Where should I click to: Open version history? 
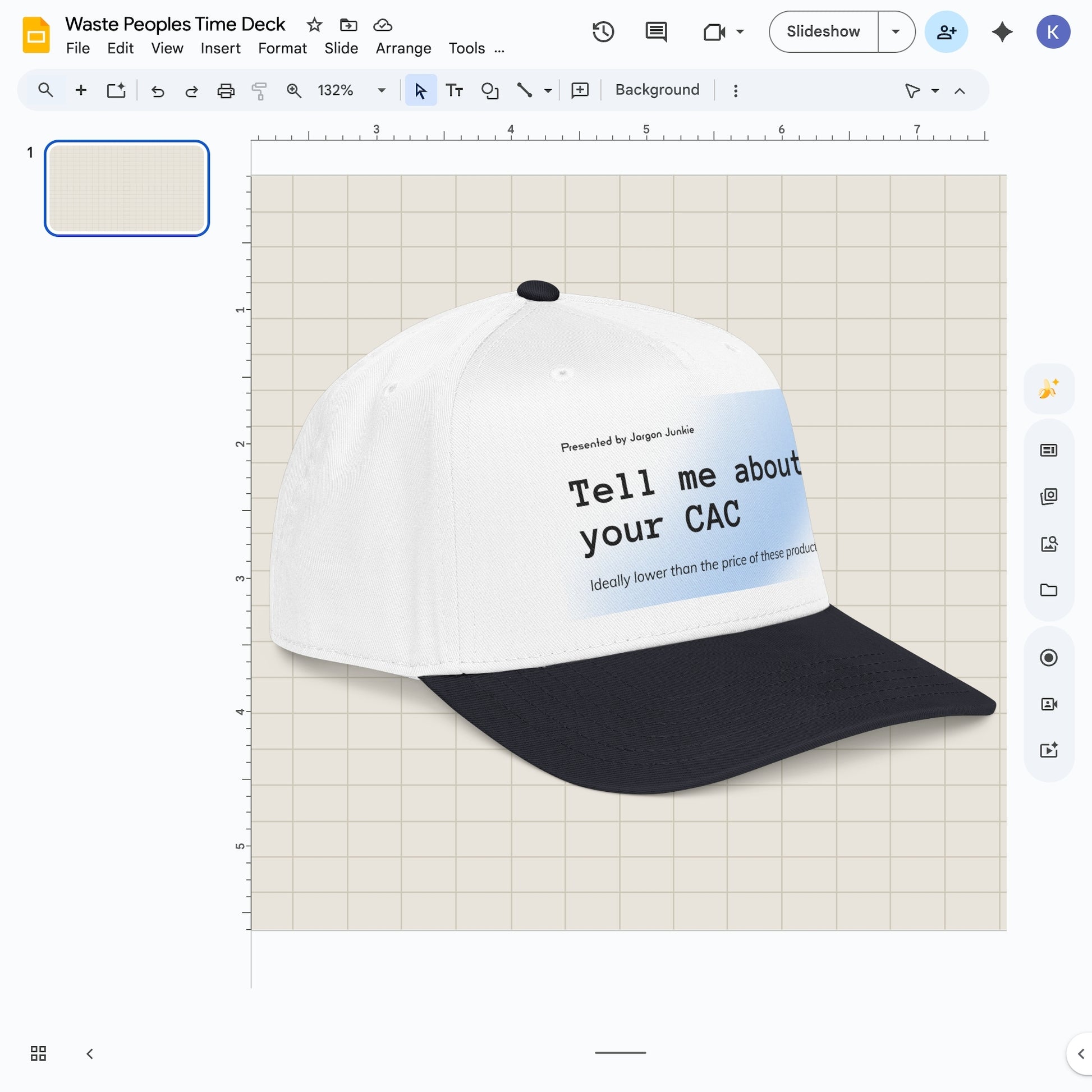pyautogui.click(x=603, y=31)
